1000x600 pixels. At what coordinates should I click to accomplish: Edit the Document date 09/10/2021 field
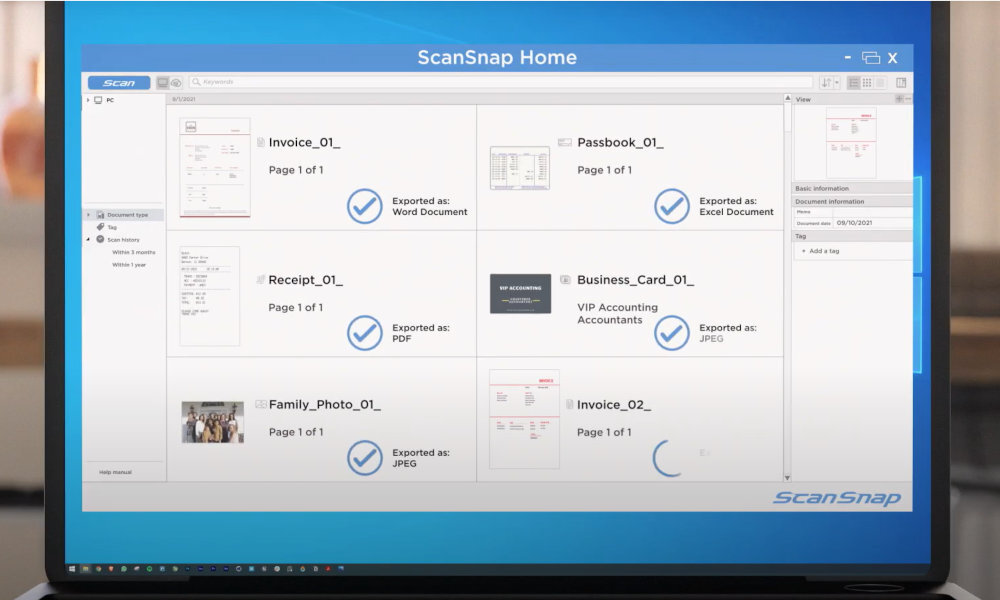tap(872, 223)
